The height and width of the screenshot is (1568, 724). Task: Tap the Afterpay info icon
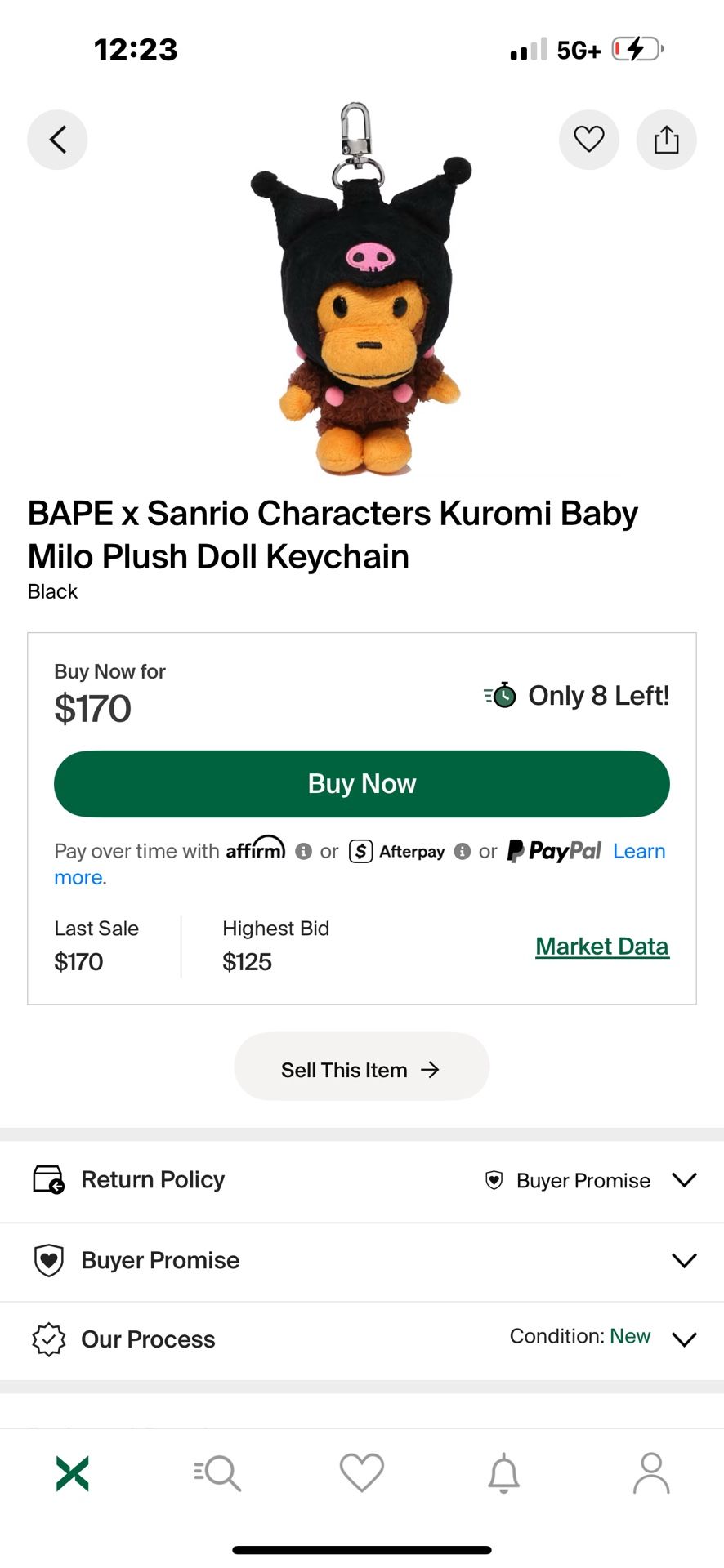click(463, 852)
